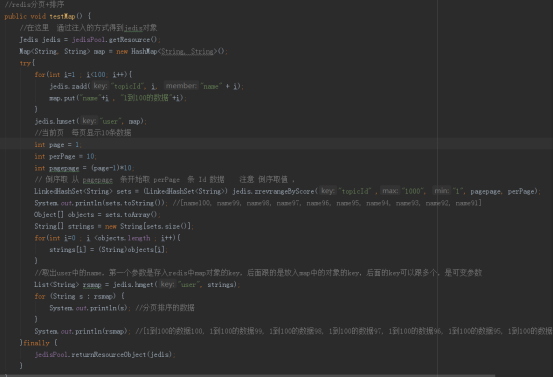Click the "for (String s : rsmap)" line
The width and height of the screenshot is (553, 377).
pos(79,296)
